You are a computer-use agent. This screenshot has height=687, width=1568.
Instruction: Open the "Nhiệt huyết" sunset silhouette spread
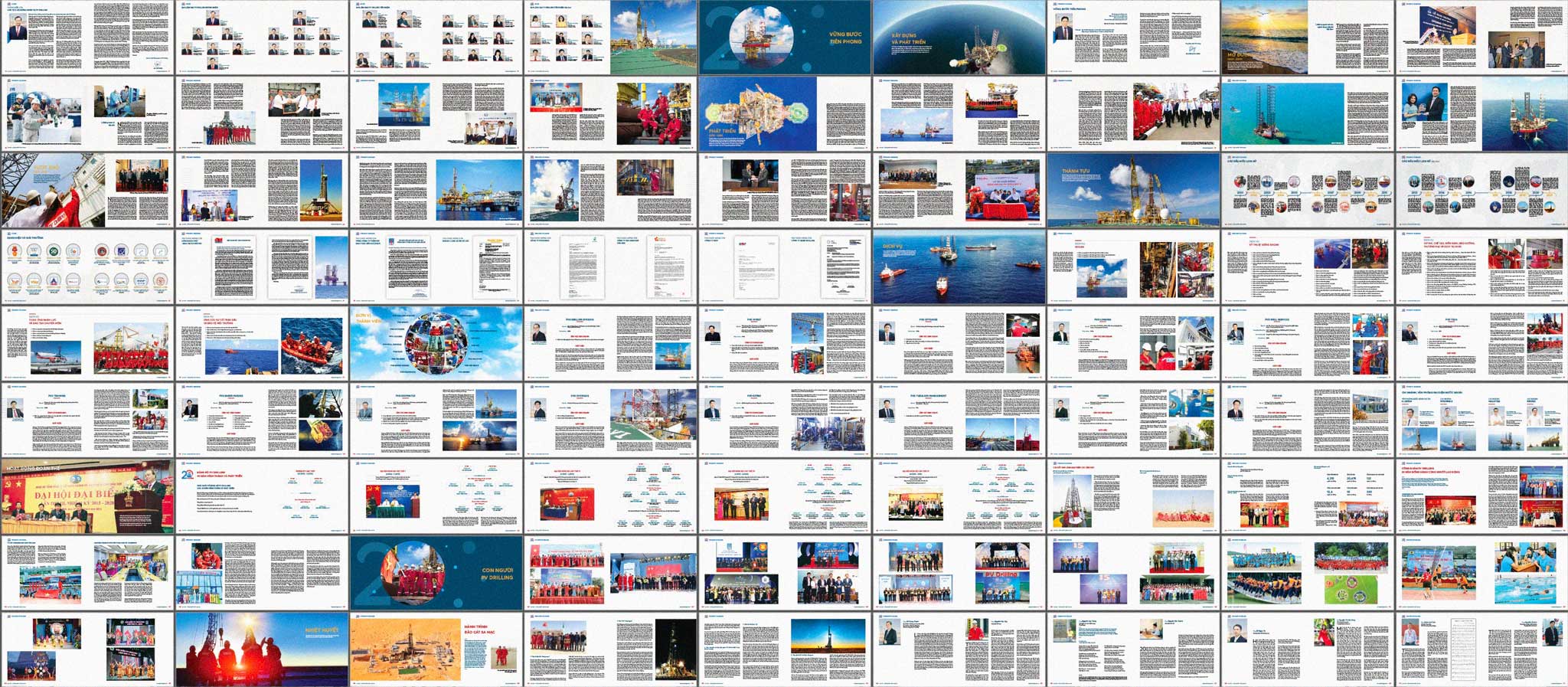click(261, 648)
